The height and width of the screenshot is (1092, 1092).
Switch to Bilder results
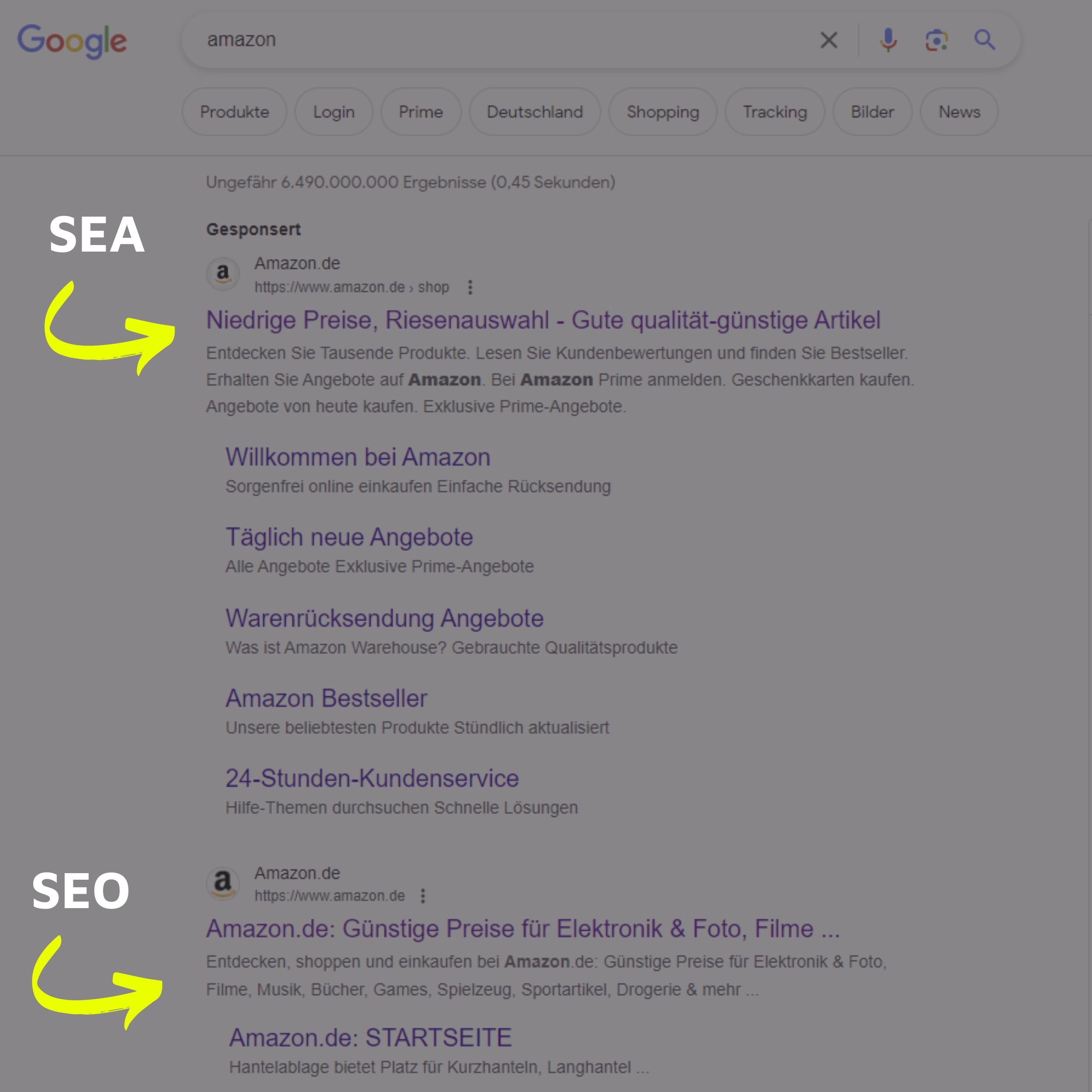point(872,112)
